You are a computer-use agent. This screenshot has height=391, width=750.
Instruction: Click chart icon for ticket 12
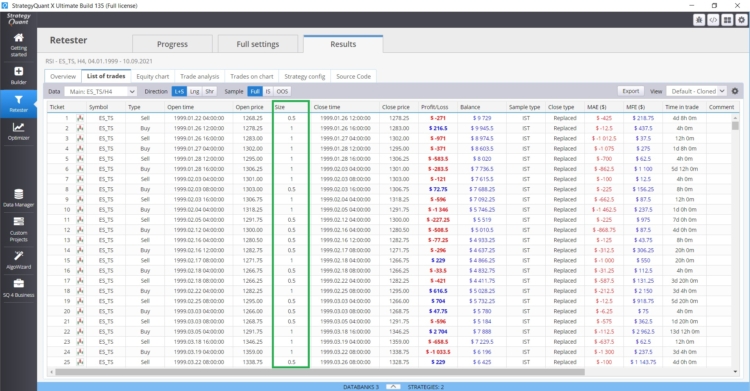pos(80,230)
